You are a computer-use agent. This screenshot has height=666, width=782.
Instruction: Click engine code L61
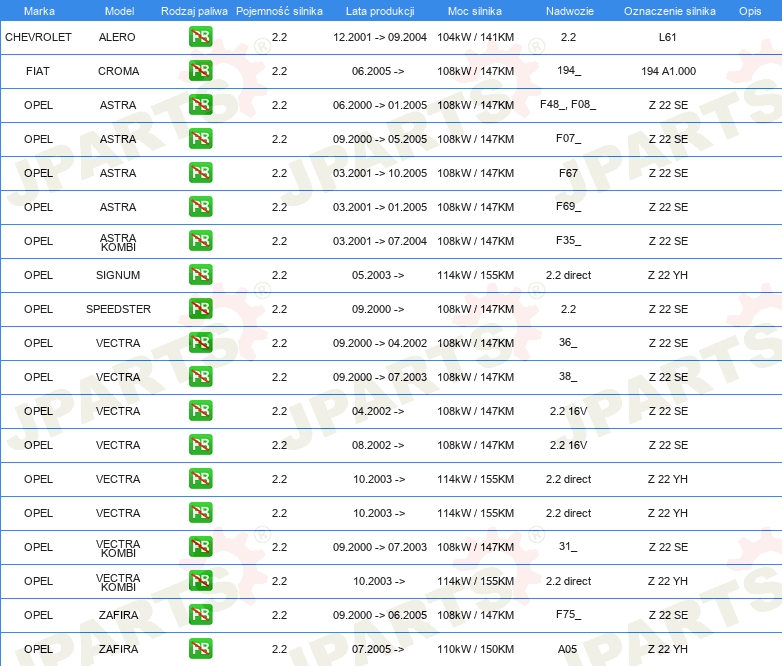click(667, 37)
